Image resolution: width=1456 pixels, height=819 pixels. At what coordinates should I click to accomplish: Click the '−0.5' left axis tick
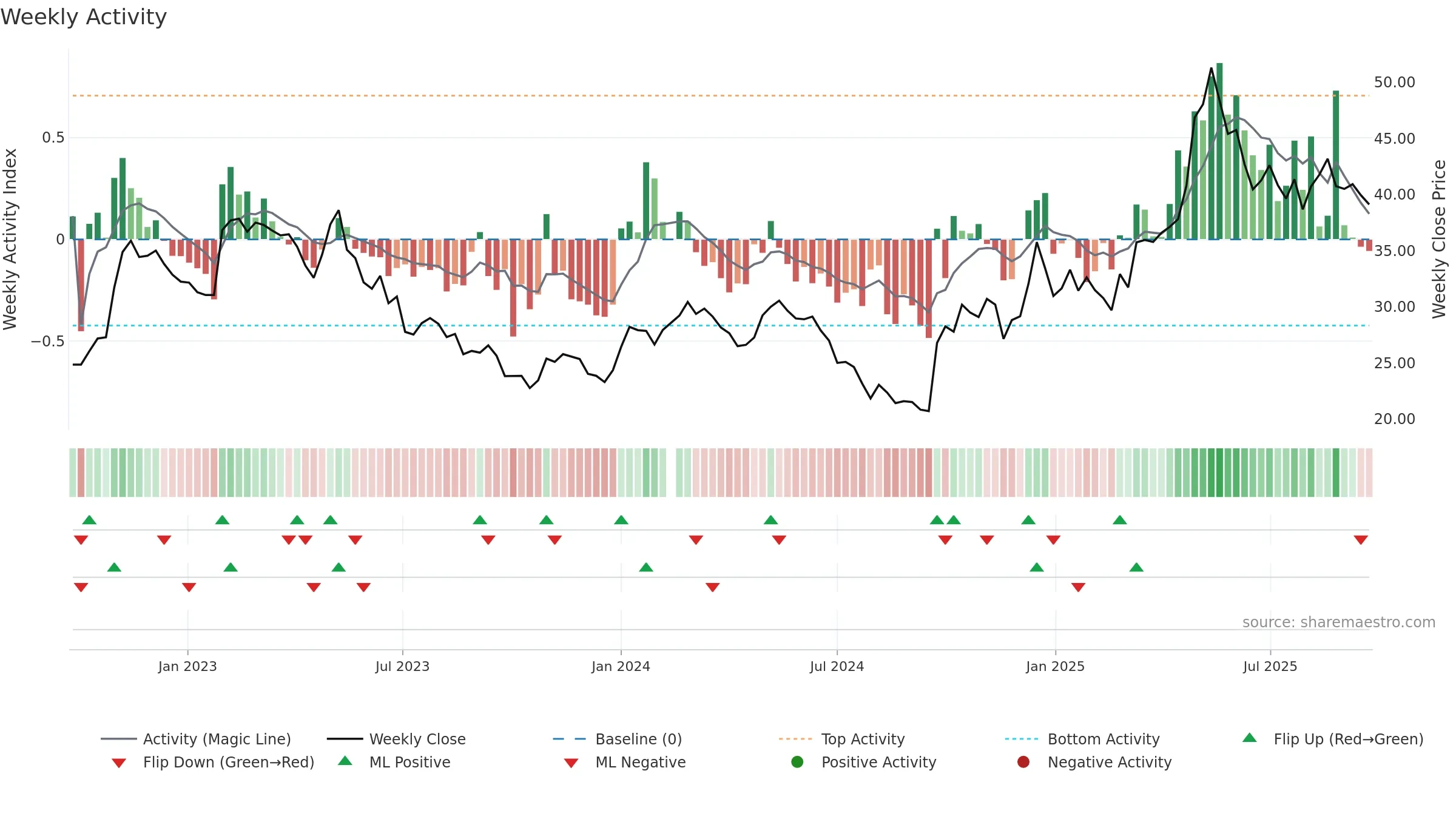47,341
